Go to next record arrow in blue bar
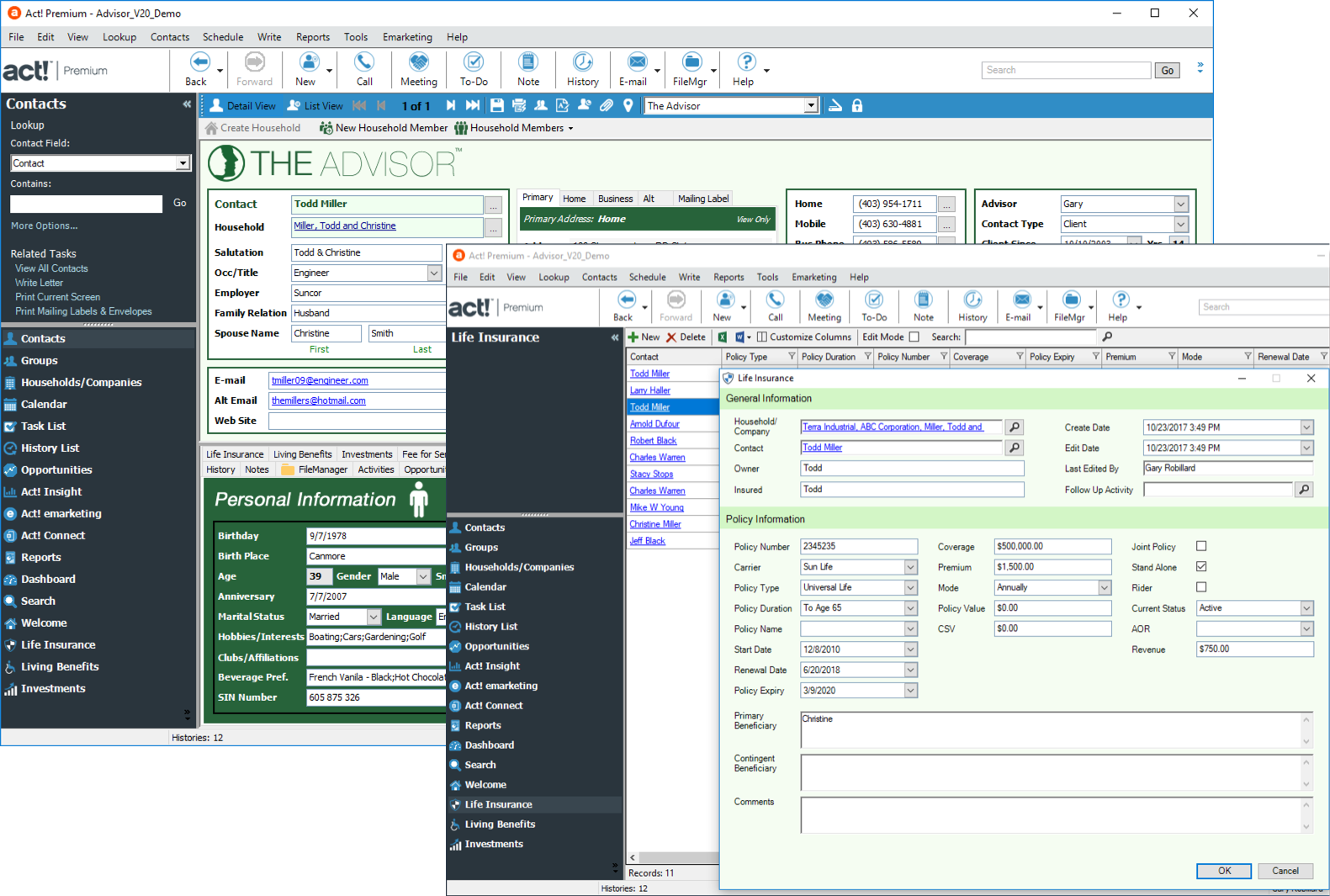 click(x=451, y=105)
